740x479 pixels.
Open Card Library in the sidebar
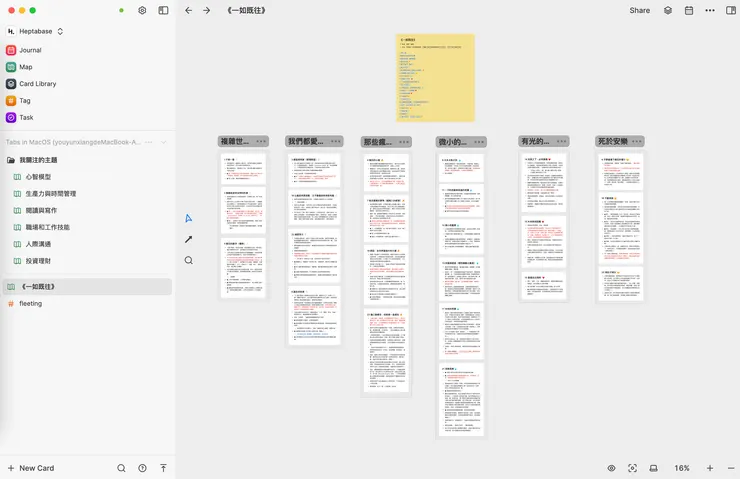pyautogui.click(x=38, y=84)
